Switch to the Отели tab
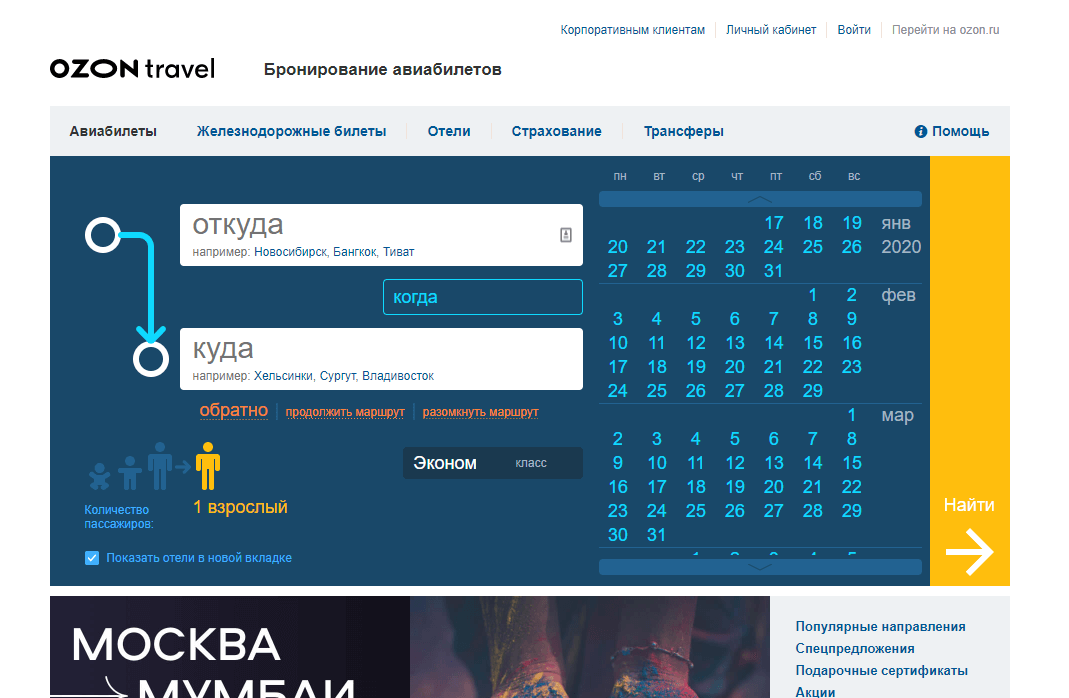 click(449, 131)
